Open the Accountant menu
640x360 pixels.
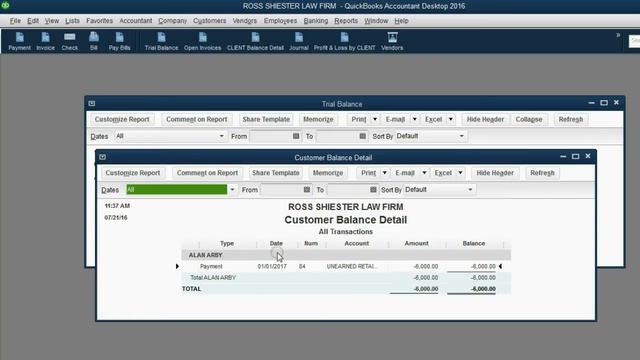click(136, 21)
